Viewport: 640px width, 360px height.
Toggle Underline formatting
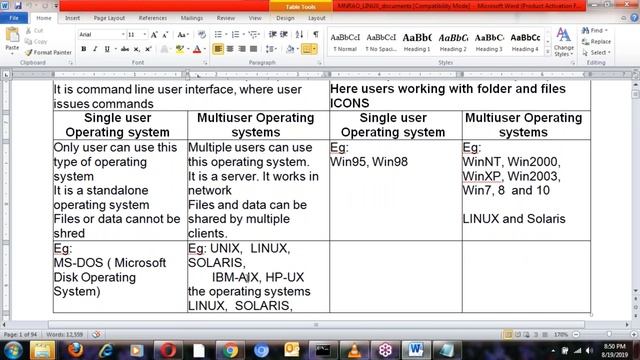point(107,49)
